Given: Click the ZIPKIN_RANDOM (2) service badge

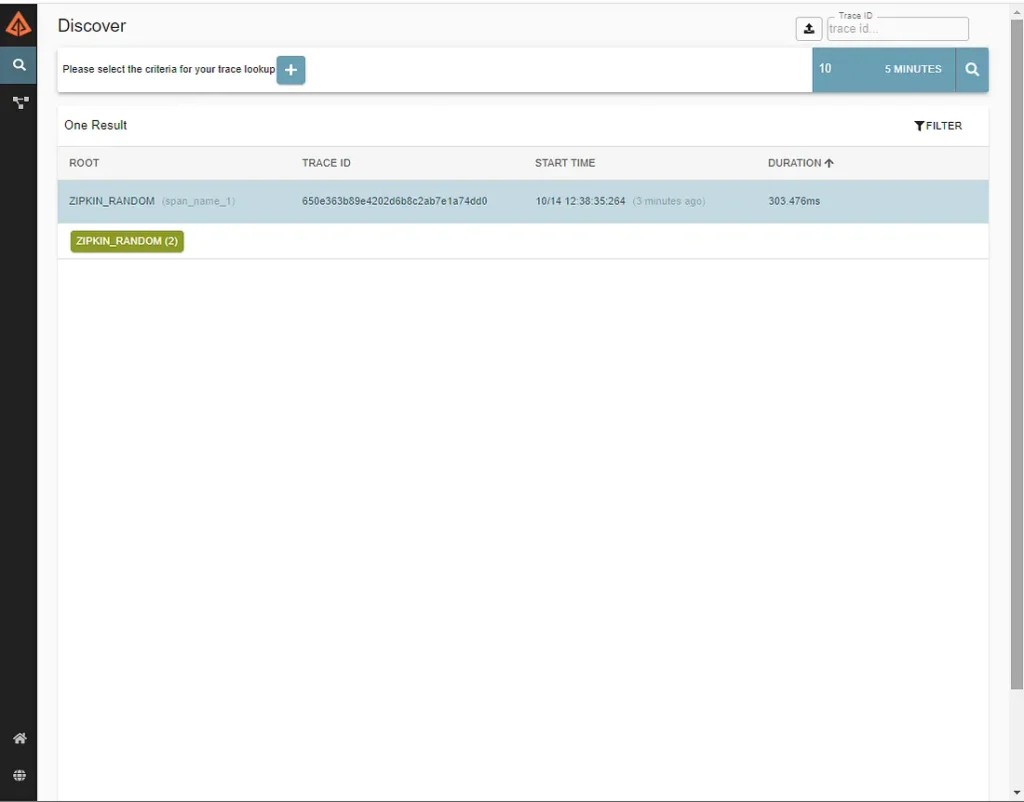Looking at the screenshot, I should tap(127, 241).
